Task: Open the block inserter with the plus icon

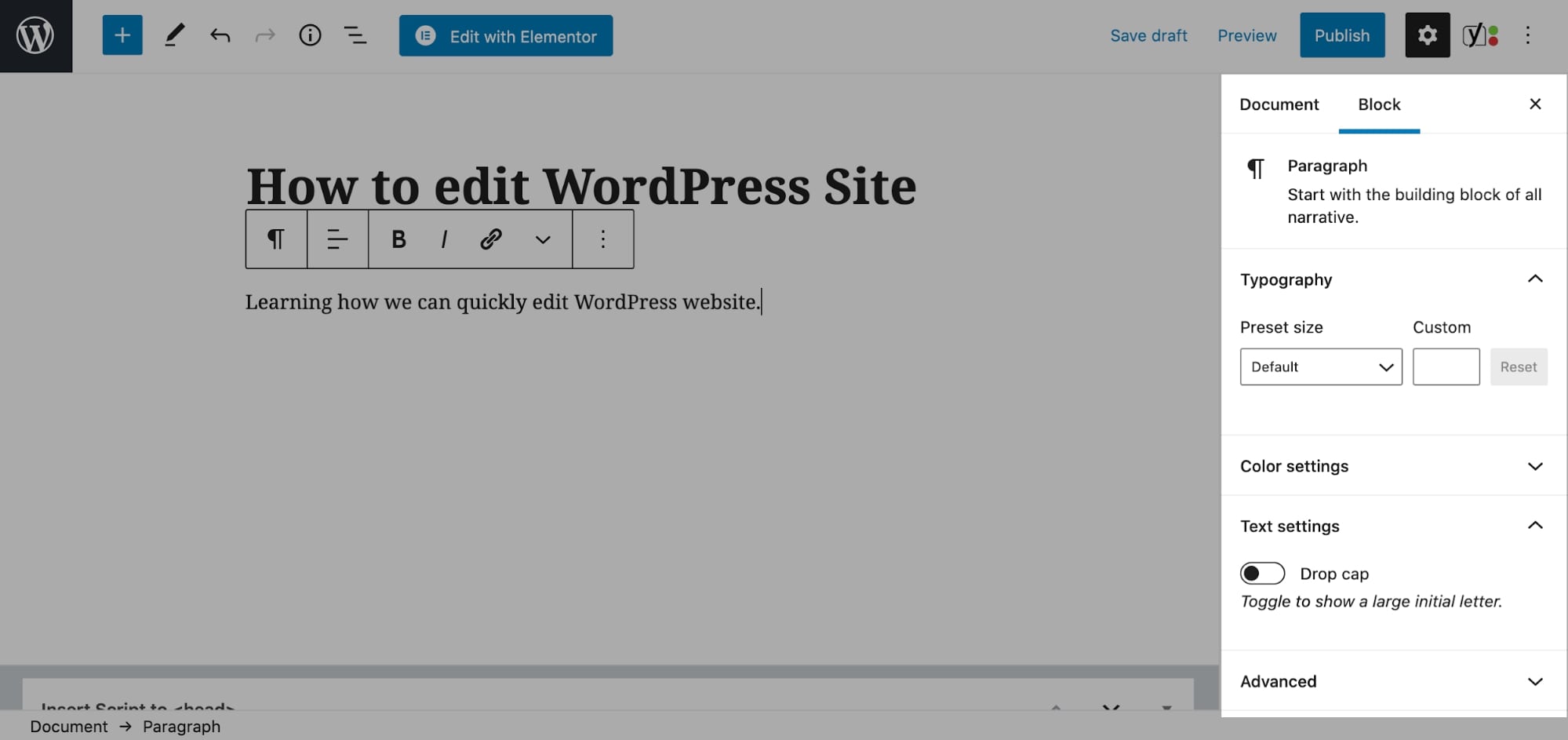Action: [122, 35]
